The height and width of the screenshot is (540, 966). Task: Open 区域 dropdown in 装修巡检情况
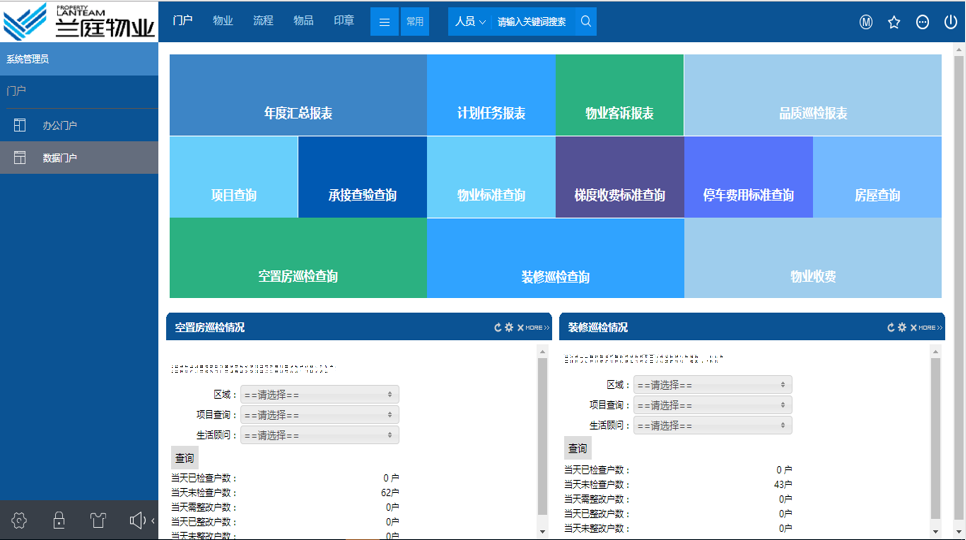[713, 385]
